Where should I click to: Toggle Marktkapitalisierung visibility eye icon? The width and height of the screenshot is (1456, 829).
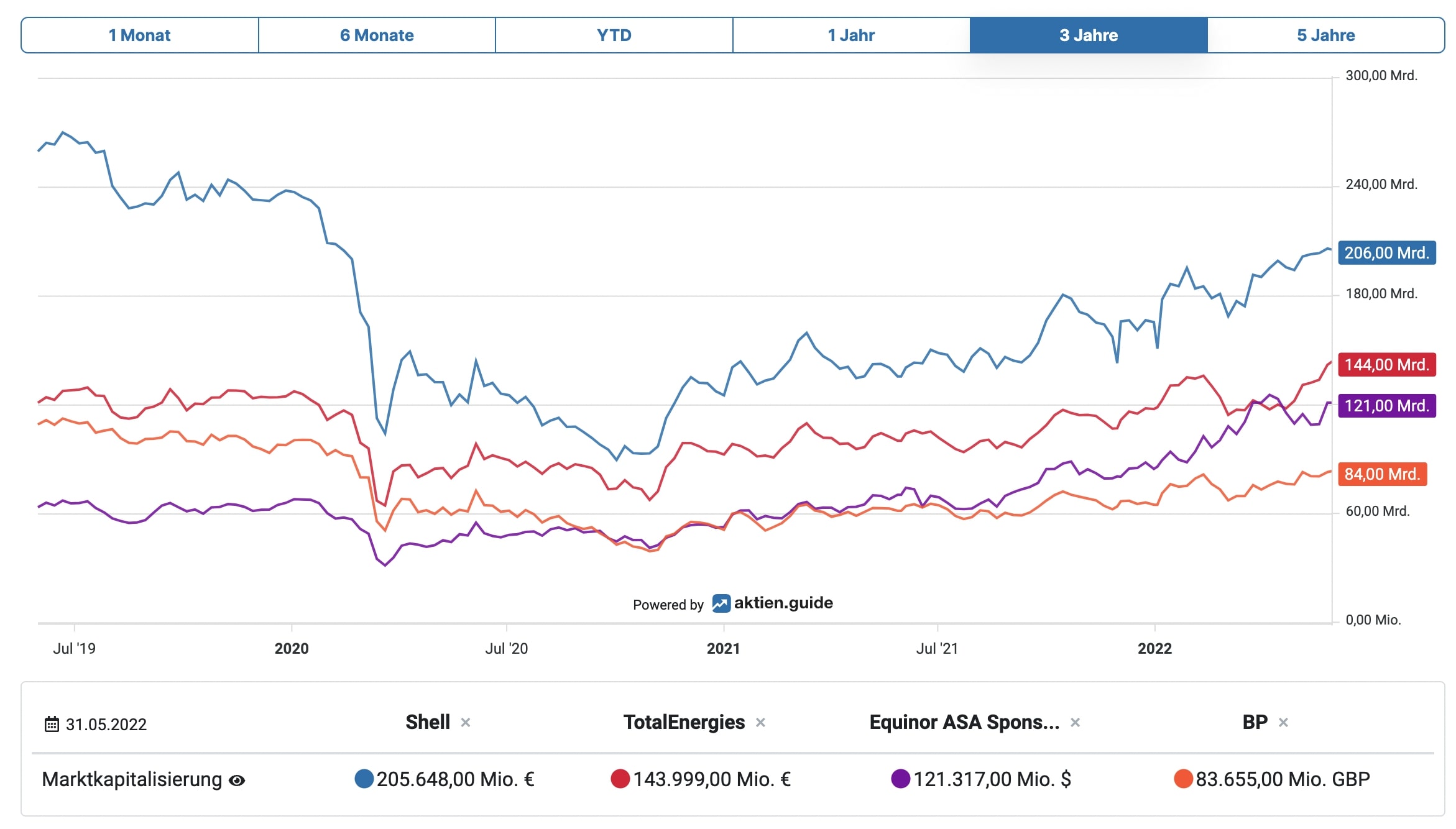tap(237, 781)
